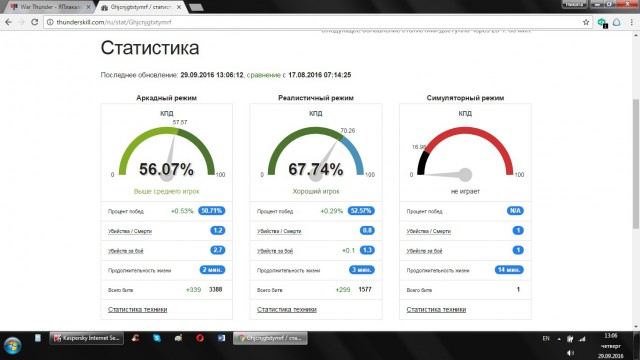This screenshot has width=640, height=360.
Task: Open the Kaspersky Protection extension icon
Action: 602,23
